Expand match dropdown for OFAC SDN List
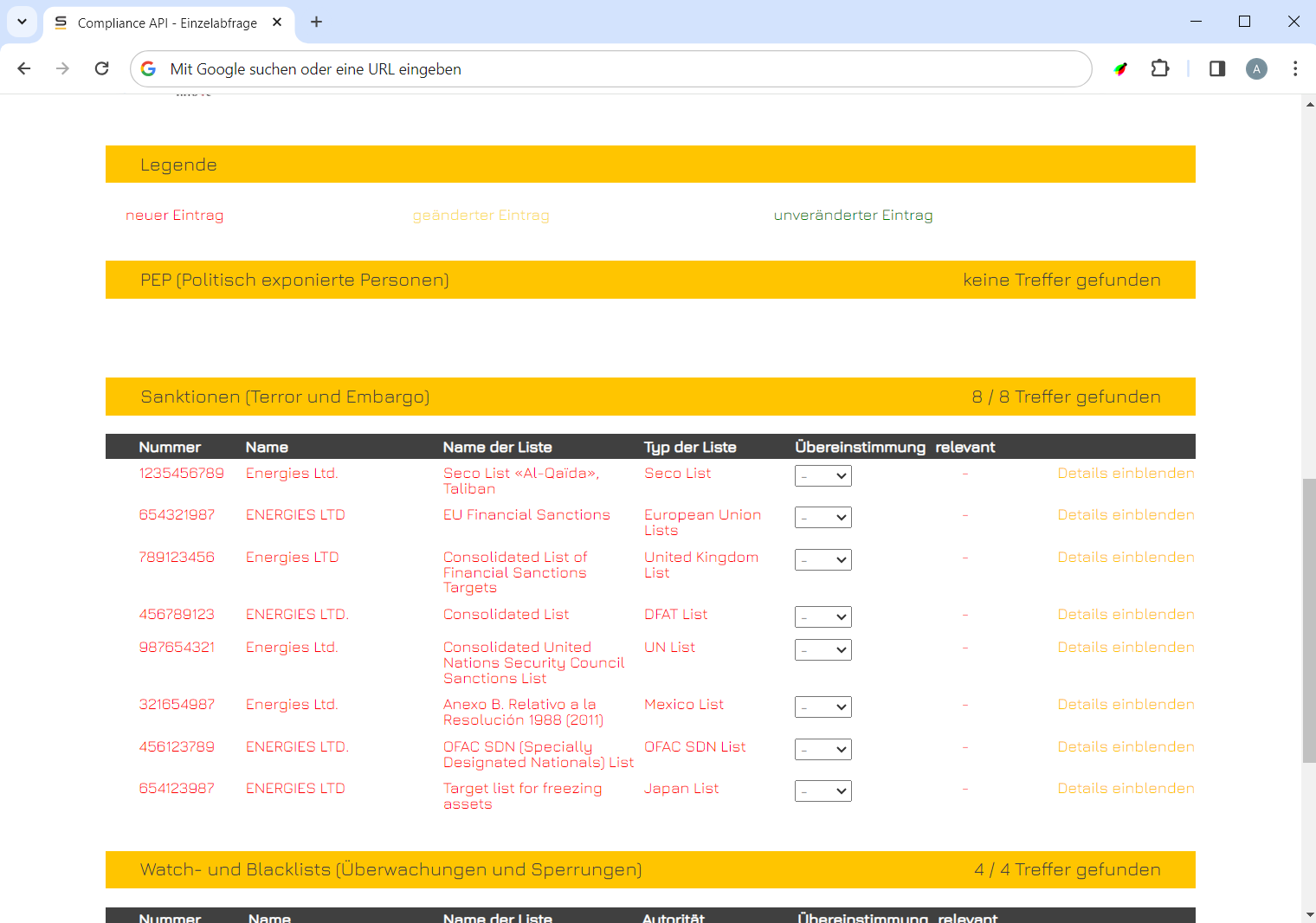This screenshot has height=923, width=1316. pos(822,749)
